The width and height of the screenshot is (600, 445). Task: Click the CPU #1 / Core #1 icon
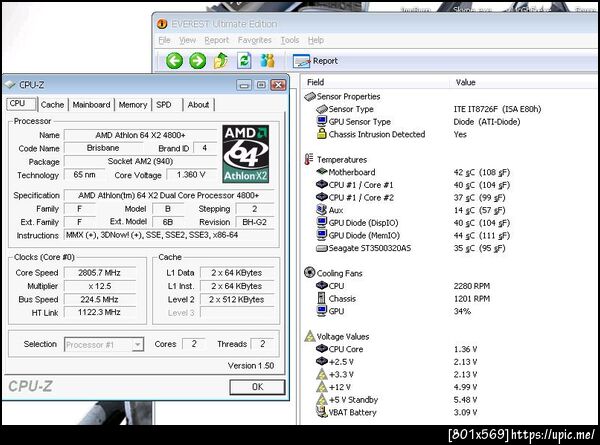coord(322,184)
